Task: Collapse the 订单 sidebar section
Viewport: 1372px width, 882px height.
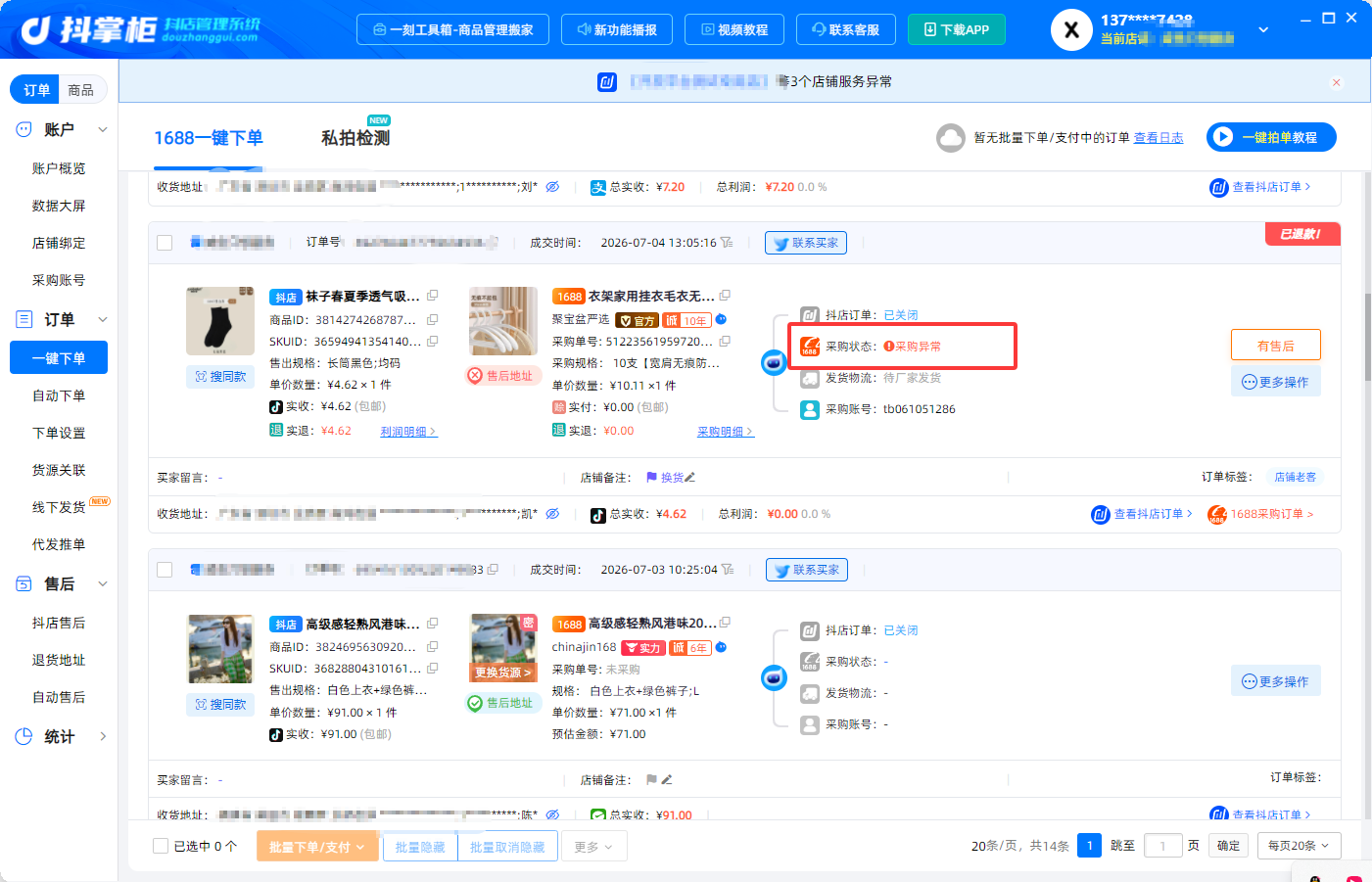Action: click(102, 319)
